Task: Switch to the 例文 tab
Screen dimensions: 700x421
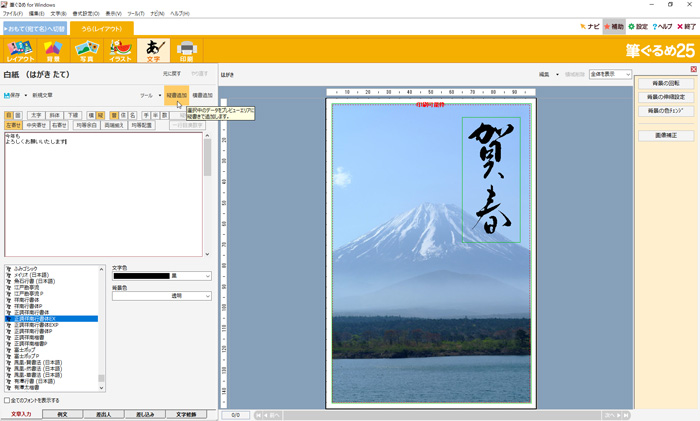Action: (x=62, y=414)
